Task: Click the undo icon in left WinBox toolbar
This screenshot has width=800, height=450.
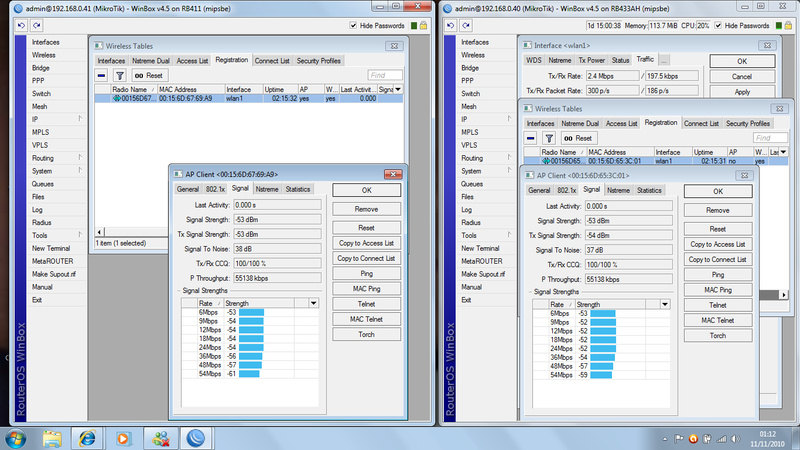Action: [22, 24]
